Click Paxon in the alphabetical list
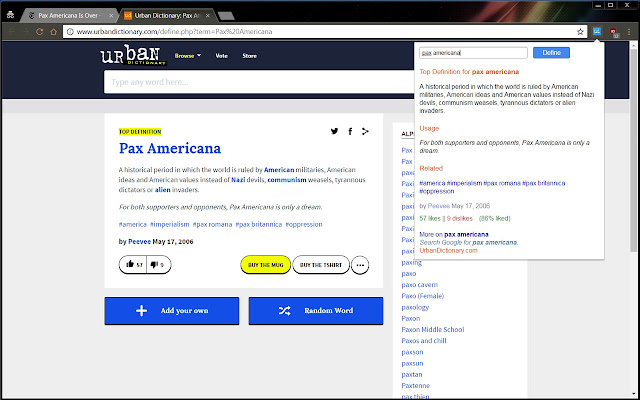Screen dimensions: 640x400 click(411, 318)
